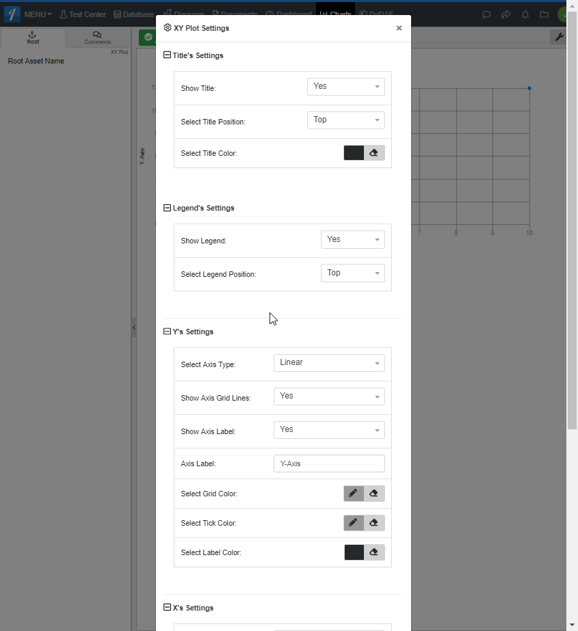This screenshot has height=631, width=578.
Task: Open the Show Title dropdown
Action: coord(346,87)
